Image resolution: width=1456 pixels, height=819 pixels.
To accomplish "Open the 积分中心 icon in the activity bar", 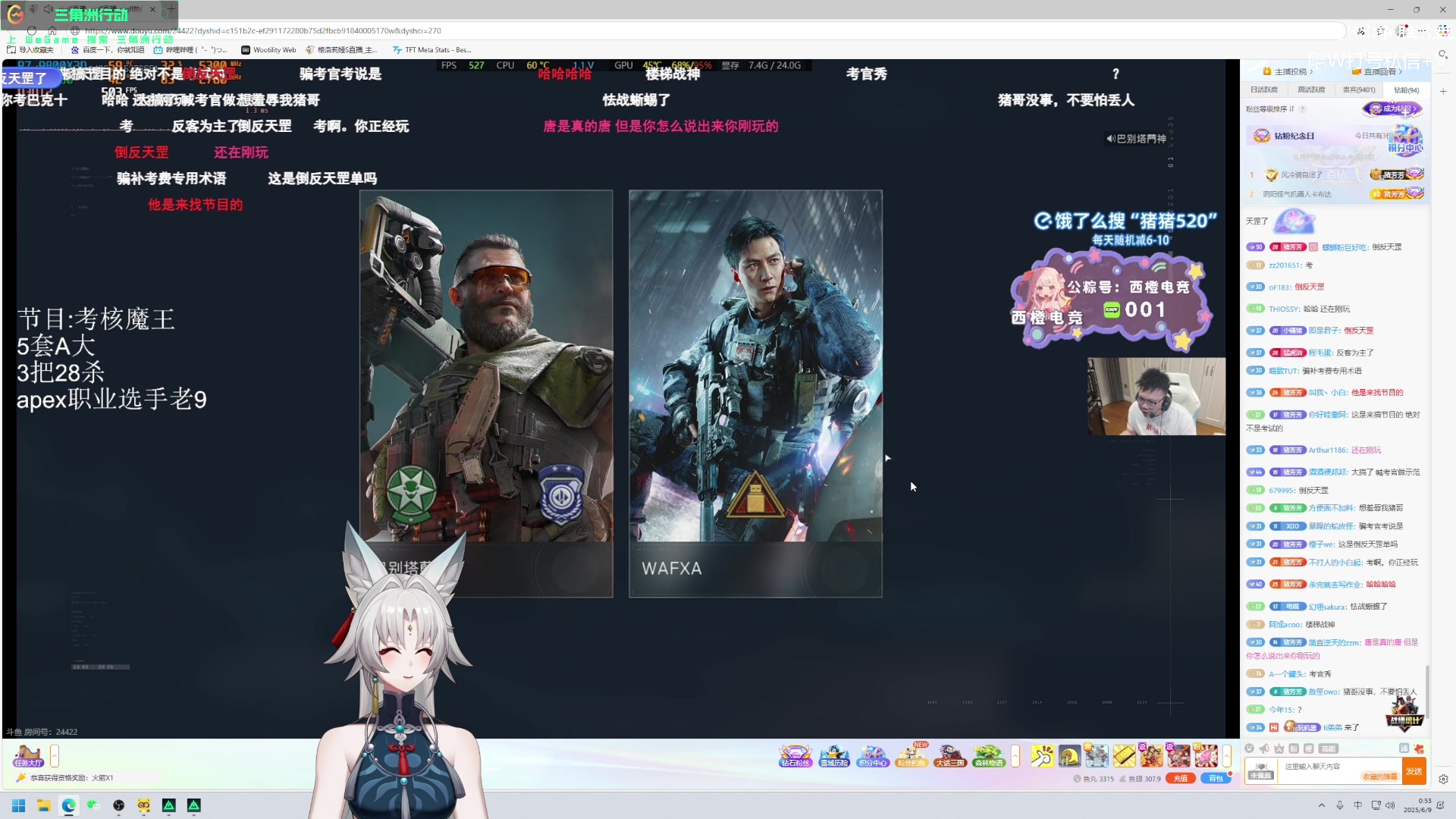I will pyautogui.click(x=873, y=756).
